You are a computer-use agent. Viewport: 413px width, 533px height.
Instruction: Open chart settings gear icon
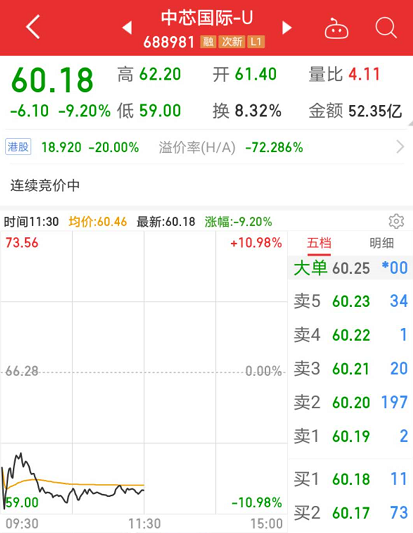pos(396,222)
